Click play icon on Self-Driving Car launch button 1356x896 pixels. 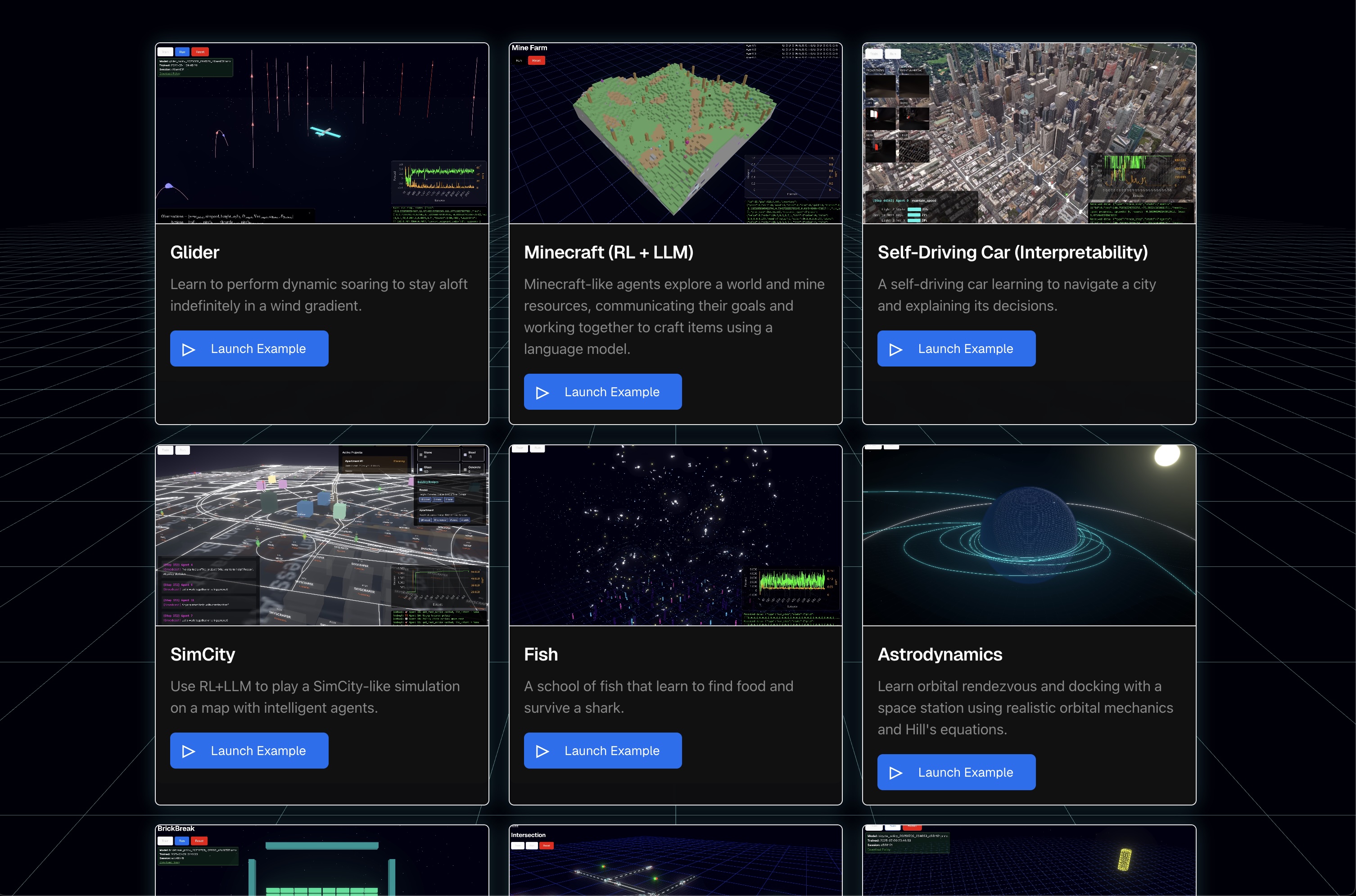[895, 349]
